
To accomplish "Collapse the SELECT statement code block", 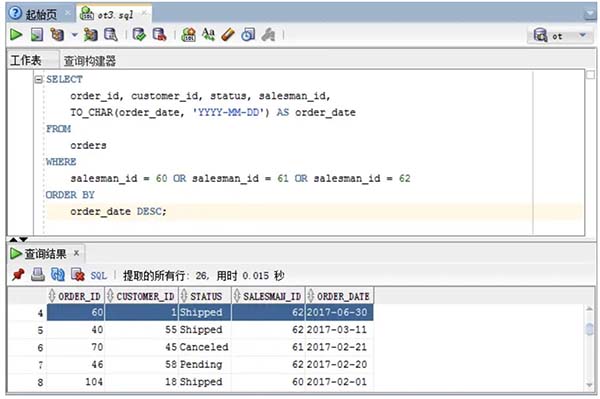I will point(39,80).
